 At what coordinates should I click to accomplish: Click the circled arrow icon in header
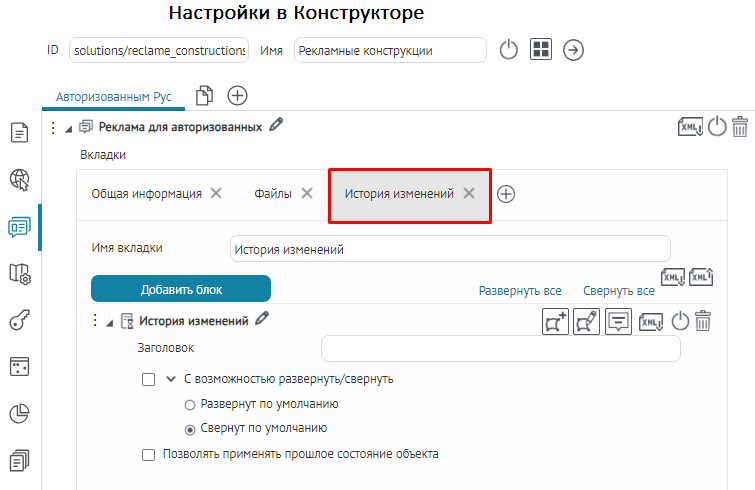pos(573,50)
